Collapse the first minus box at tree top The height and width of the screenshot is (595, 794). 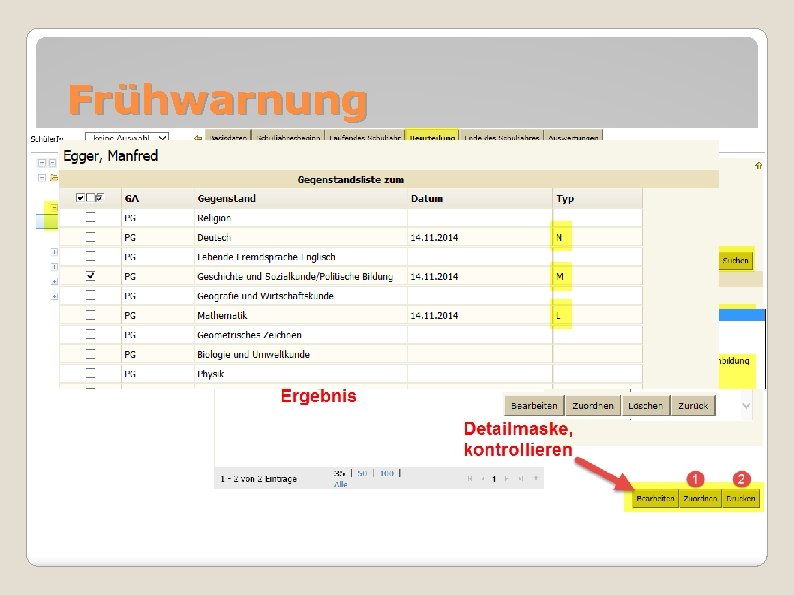pyautogui.click(x=42, y=163)
